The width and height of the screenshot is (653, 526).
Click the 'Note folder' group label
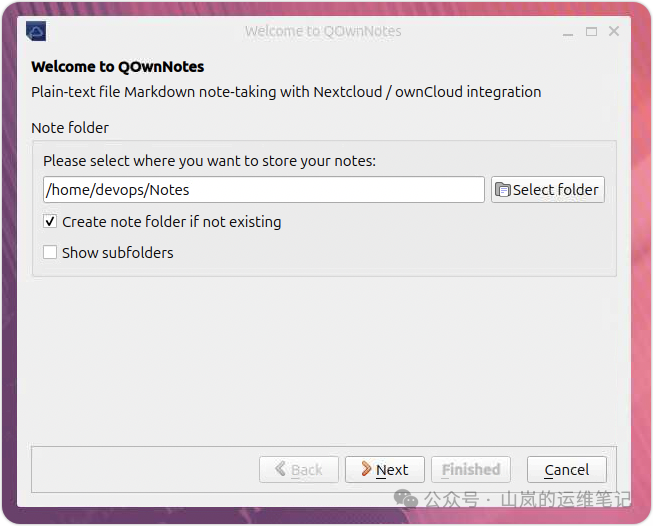point(70,128)
